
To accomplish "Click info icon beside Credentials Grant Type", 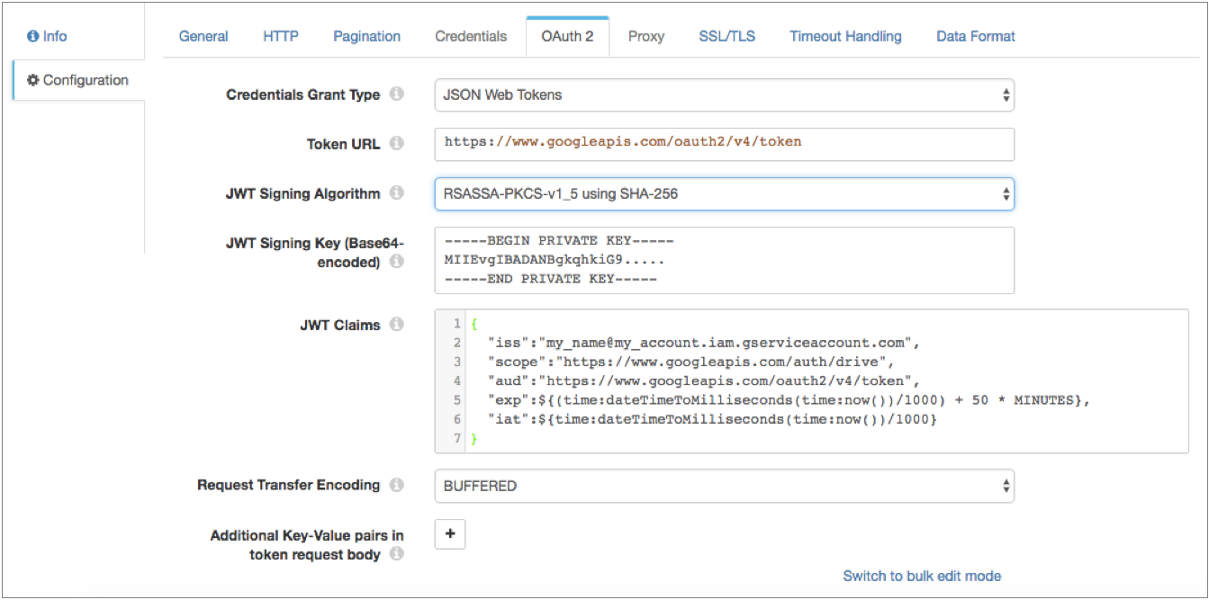I will (x=397, y=94).
